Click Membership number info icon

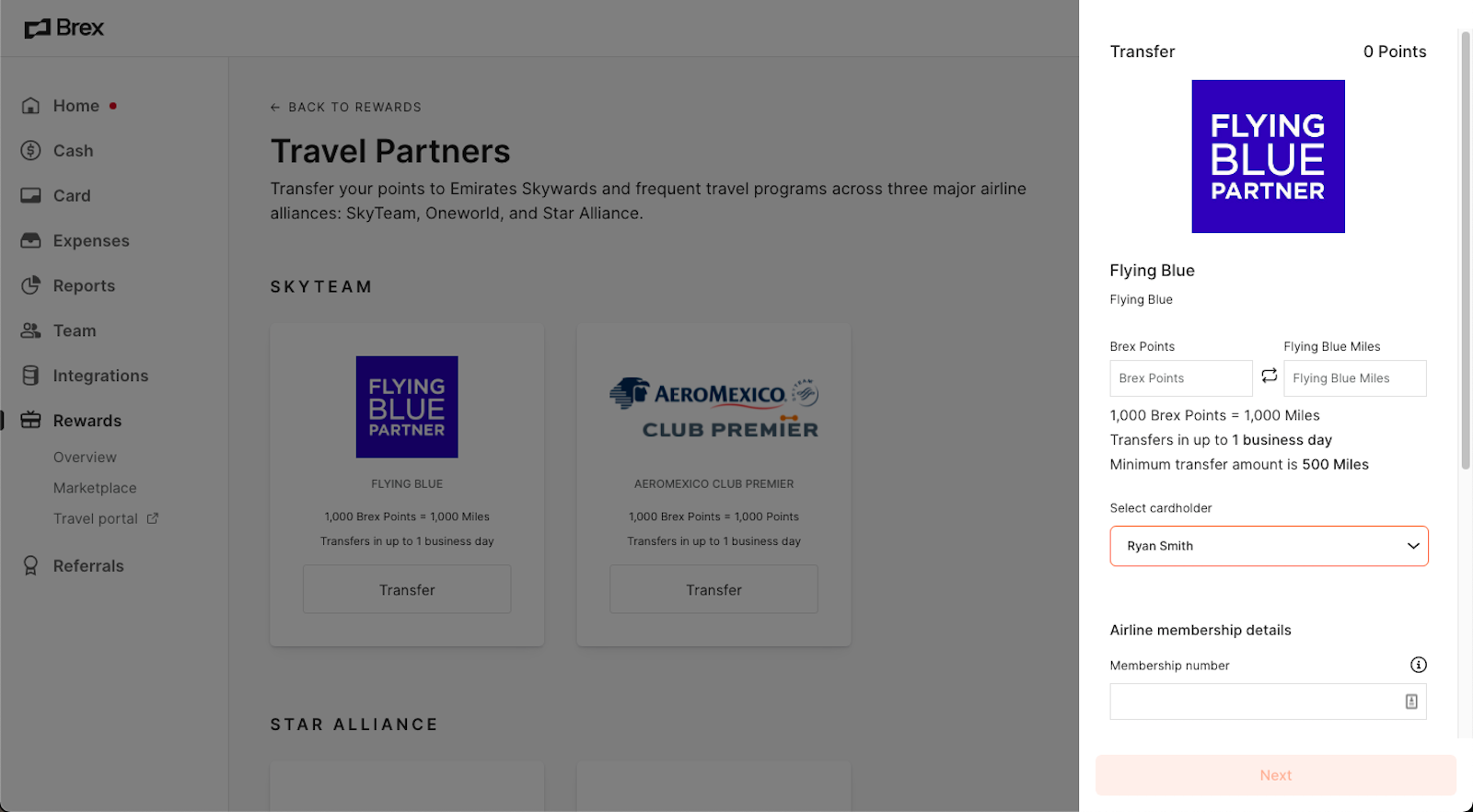point(1418,665)
